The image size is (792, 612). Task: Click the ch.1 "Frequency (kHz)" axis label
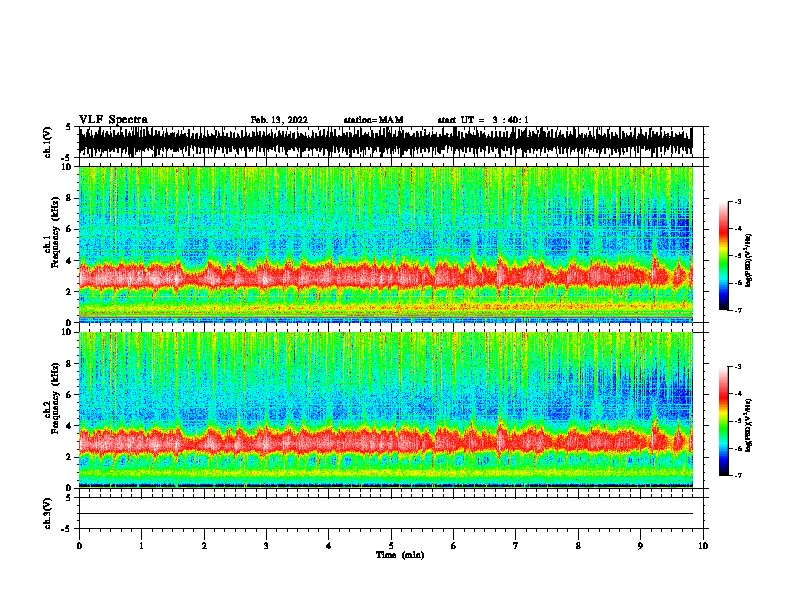[x=55, y=232]
